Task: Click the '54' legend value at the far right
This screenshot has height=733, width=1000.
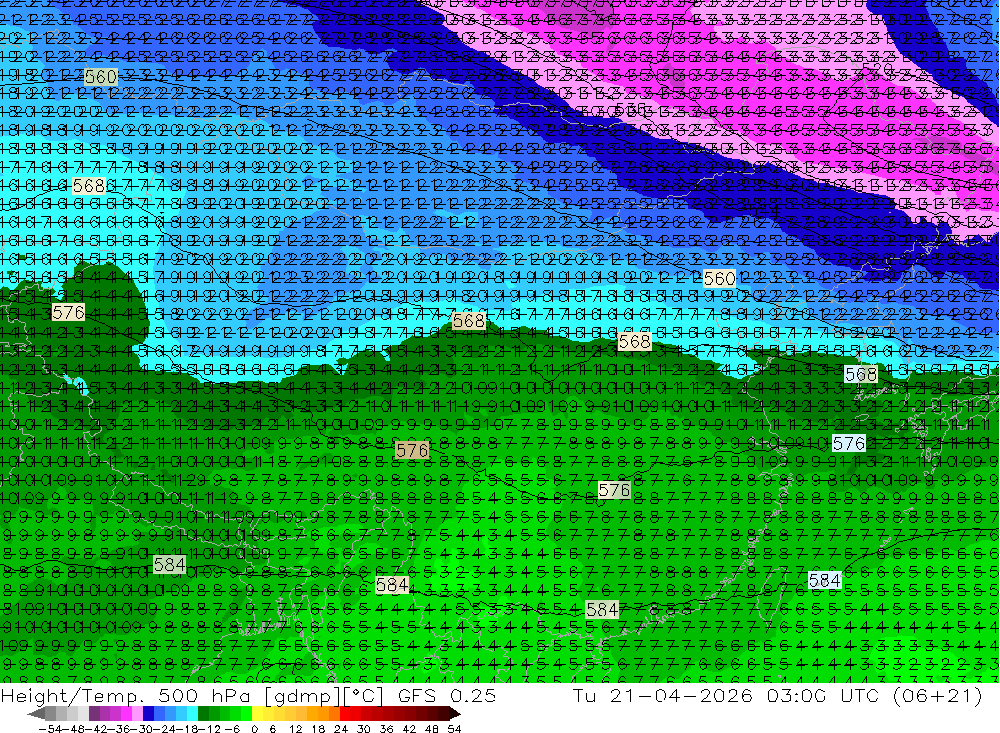Action: (x=454, y=729)
